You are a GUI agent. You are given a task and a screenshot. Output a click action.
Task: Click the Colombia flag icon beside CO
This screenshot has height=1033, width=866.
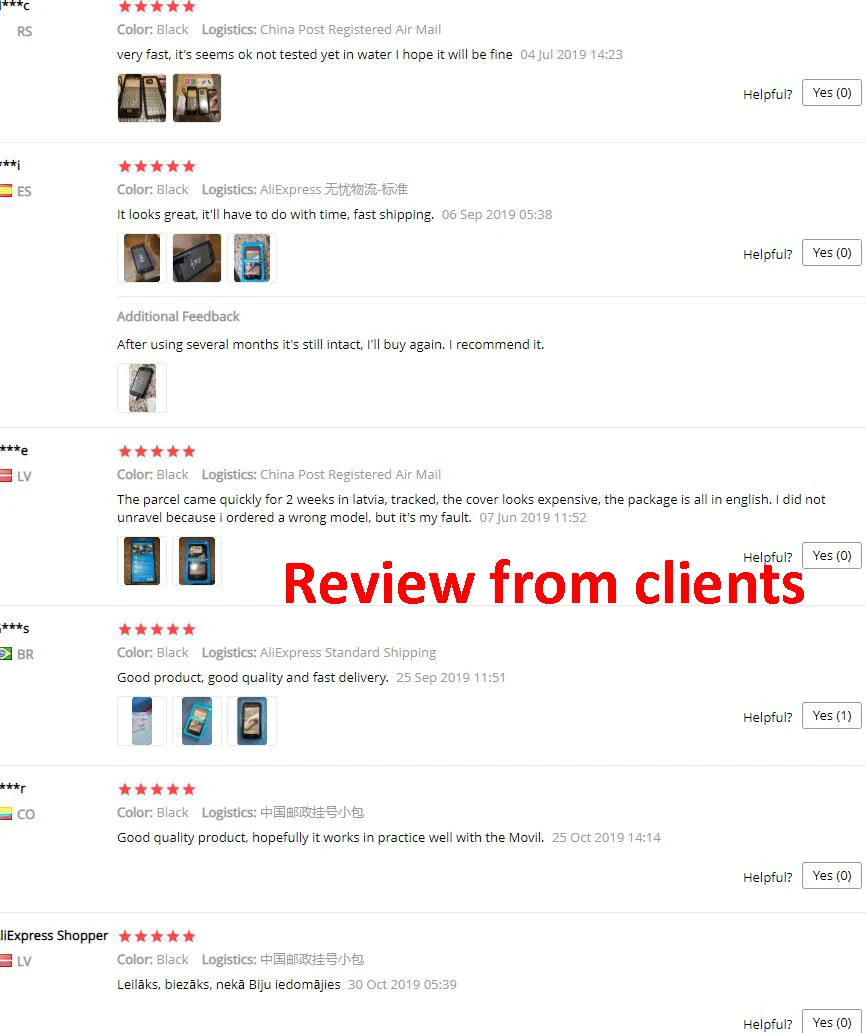coord(6,814)
